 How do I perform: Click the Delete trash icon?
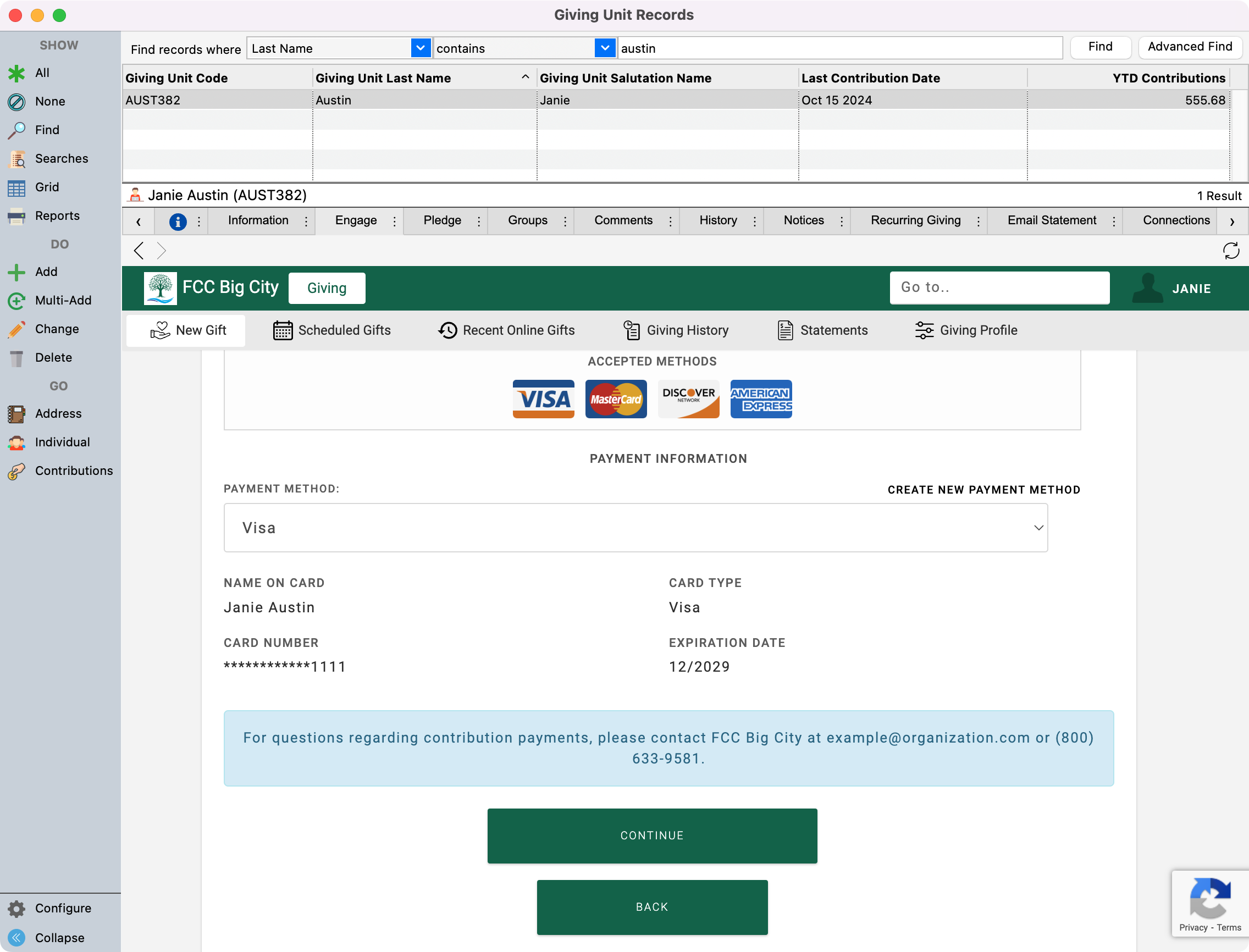(16, 358)
